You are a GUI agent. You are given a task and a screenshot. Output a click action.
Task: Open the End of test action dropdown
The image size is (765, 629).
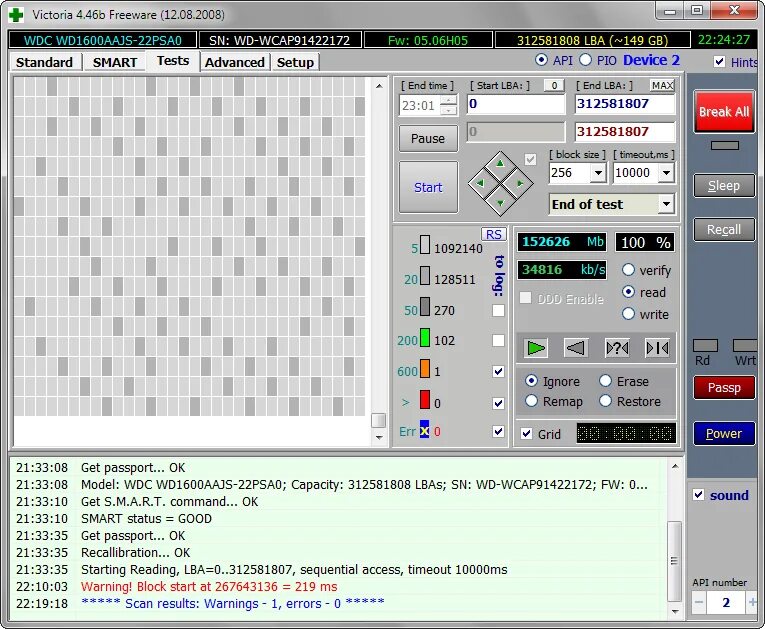[666, 204]
